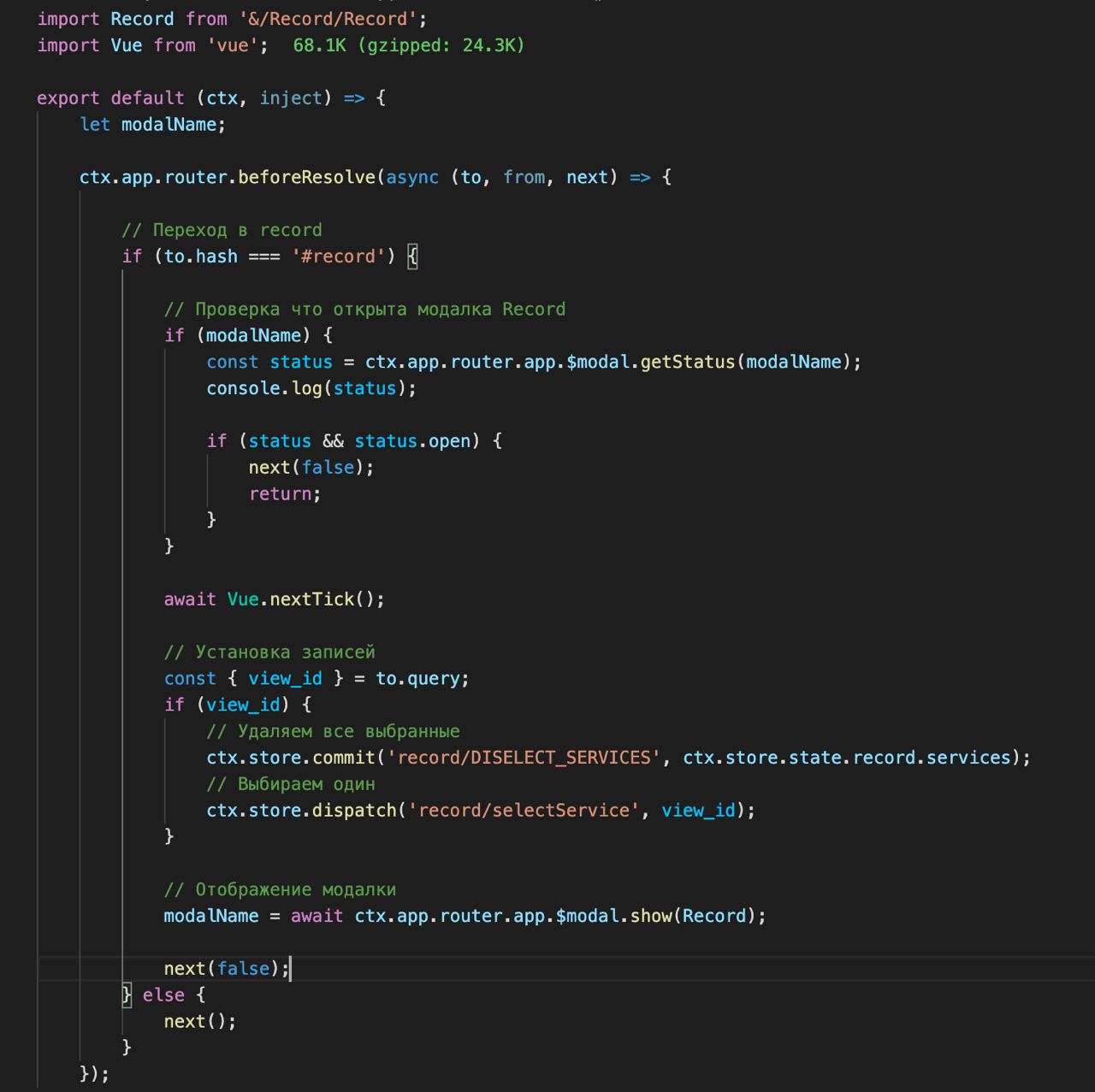Click the string '#record' in the if condition
The width and height of the screenshot is (1095, 1092).
coord(339,257)
